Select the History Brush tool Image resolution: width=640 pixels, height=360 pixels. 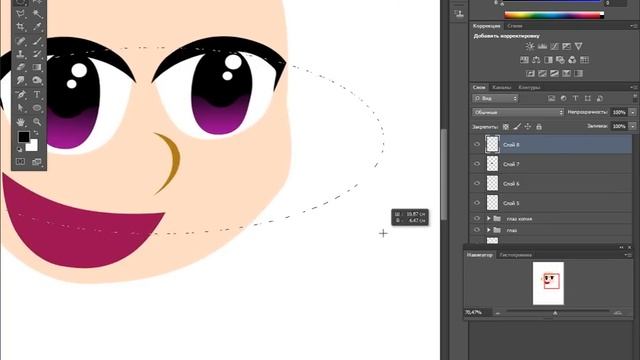click(37, 54)
